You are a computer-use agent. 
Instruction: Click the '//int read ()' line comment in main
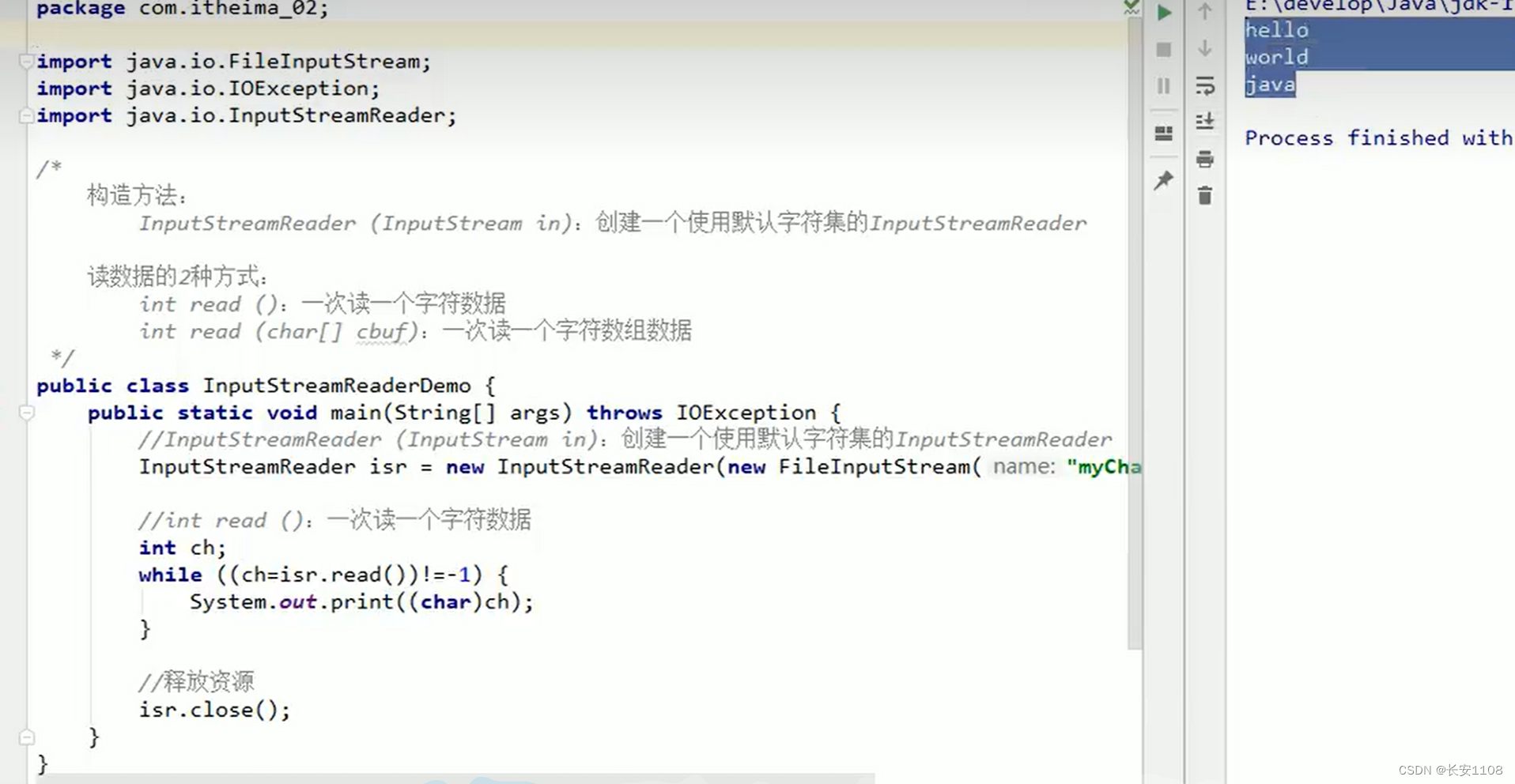coord(335,520)
